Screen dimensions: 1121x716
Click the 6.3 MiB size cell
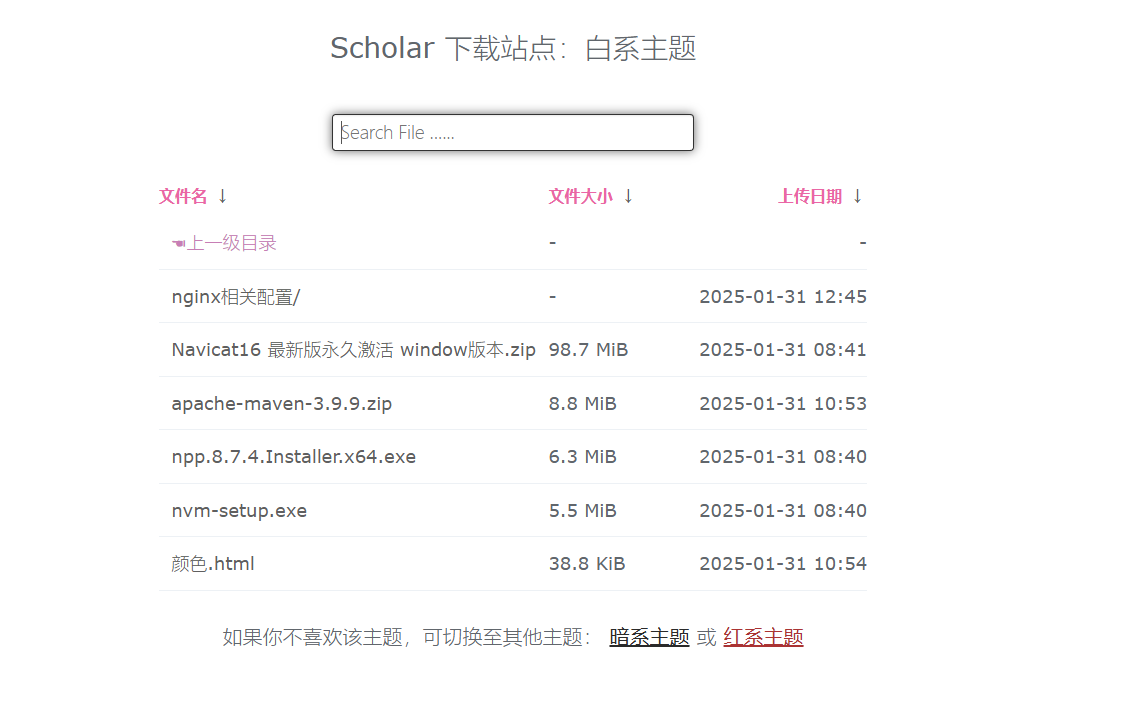click(x=583, y=457)
